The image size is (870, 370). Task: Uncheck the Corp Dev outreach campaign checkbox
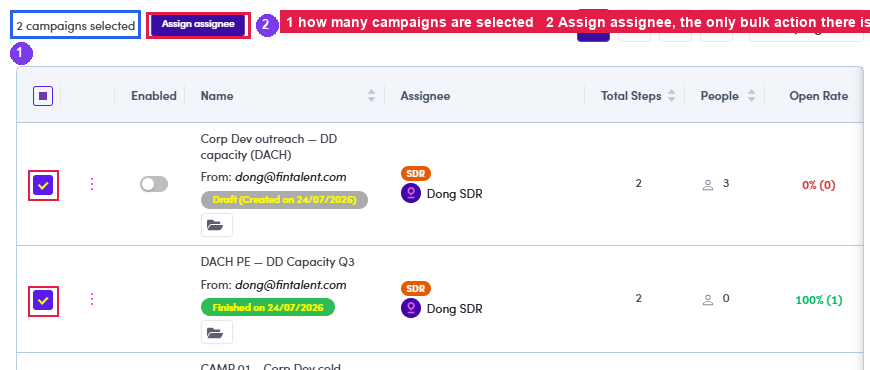[43, 185]
